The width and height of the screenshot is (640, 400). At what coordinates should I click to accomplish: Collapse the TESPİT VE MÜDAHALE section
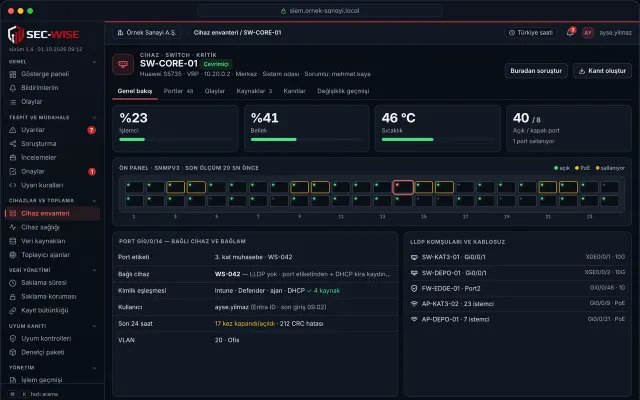tap(94, 118)
